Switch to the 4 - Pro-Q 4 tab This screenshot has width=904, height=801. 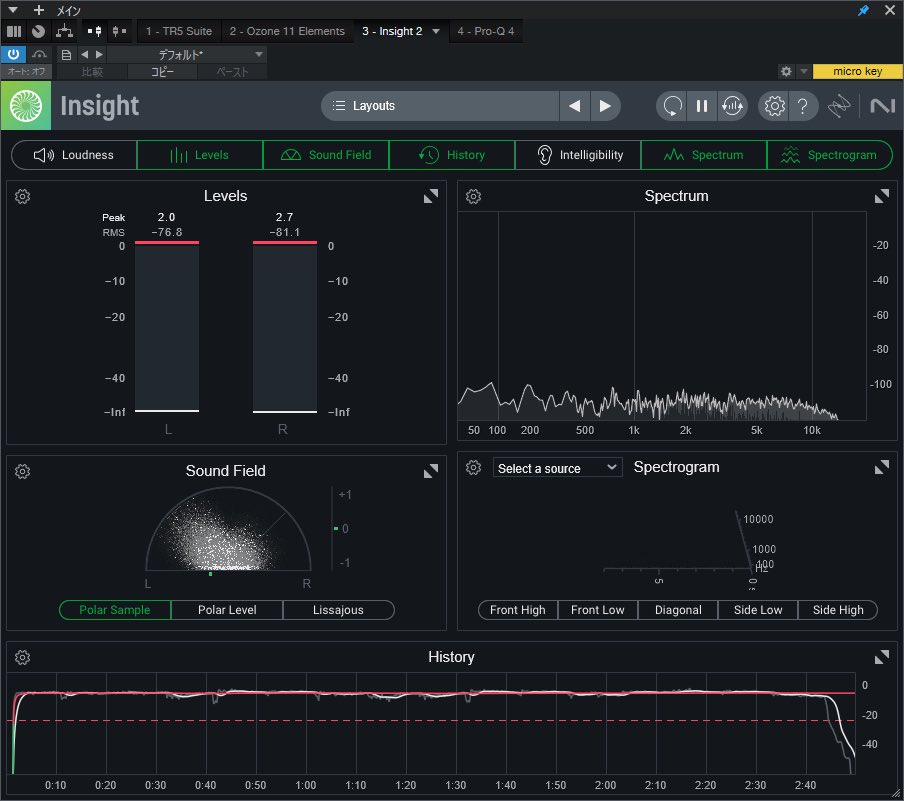487,31
